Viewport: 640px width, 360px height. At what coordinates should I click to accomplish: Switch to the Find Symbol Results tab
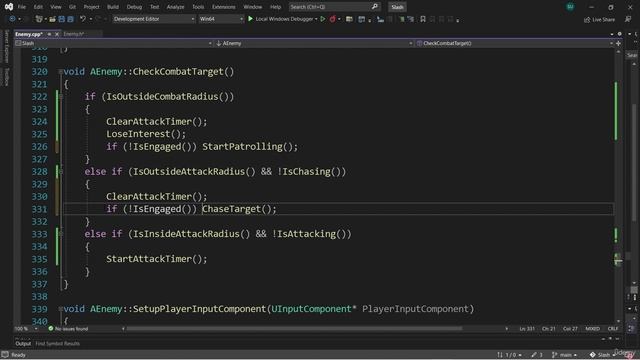click(x=58, y=344)
